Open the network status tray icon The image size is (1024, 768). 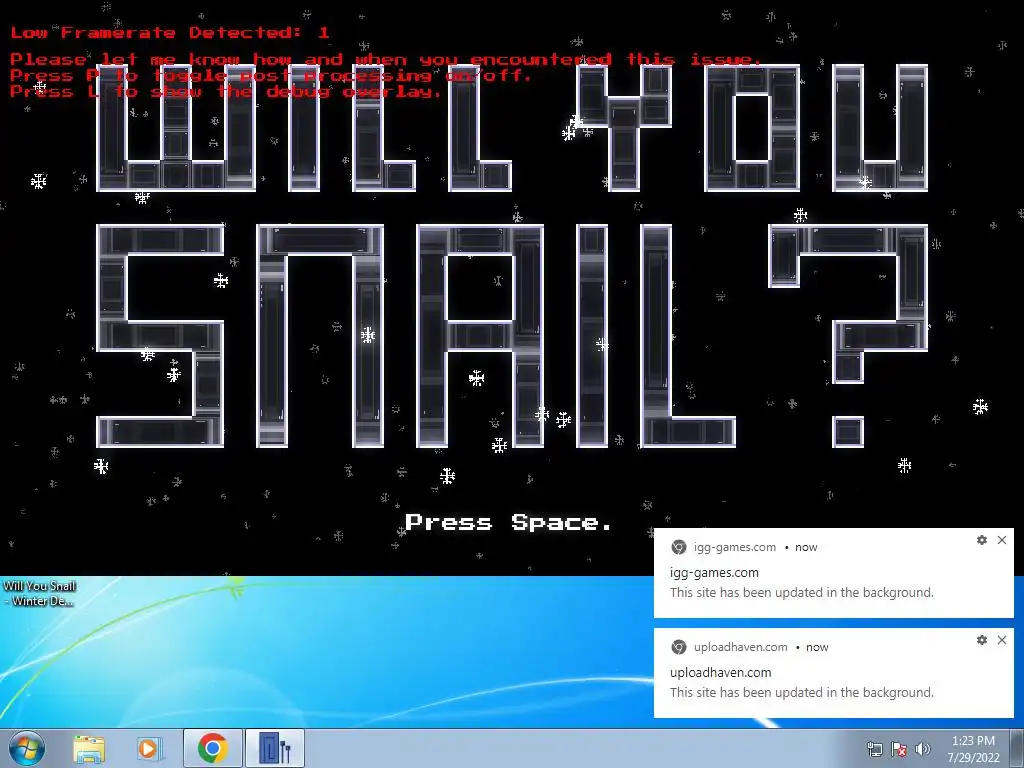click(x=874, y=749)
